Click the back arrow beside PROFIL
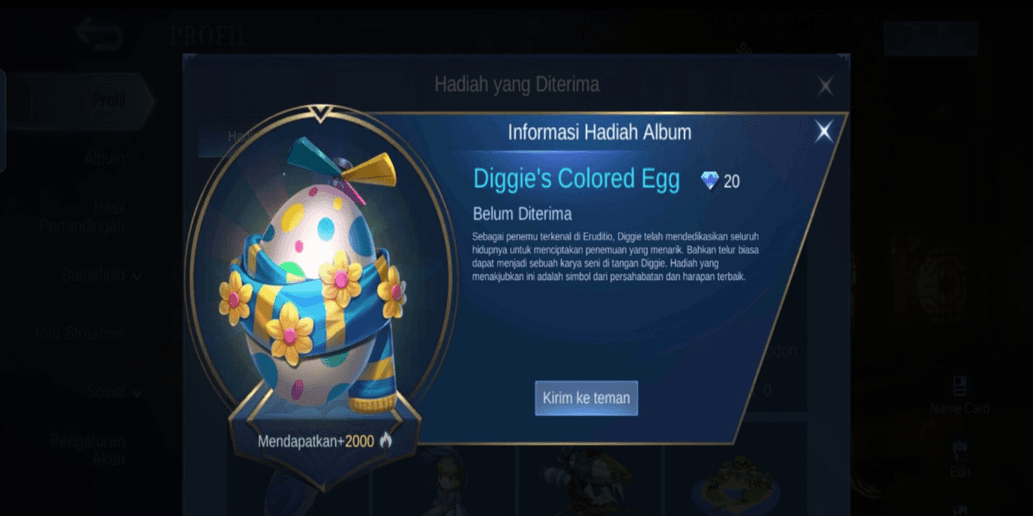This screenshot has height=516, width=1033. pyautogui.click(x=99, y=34)
